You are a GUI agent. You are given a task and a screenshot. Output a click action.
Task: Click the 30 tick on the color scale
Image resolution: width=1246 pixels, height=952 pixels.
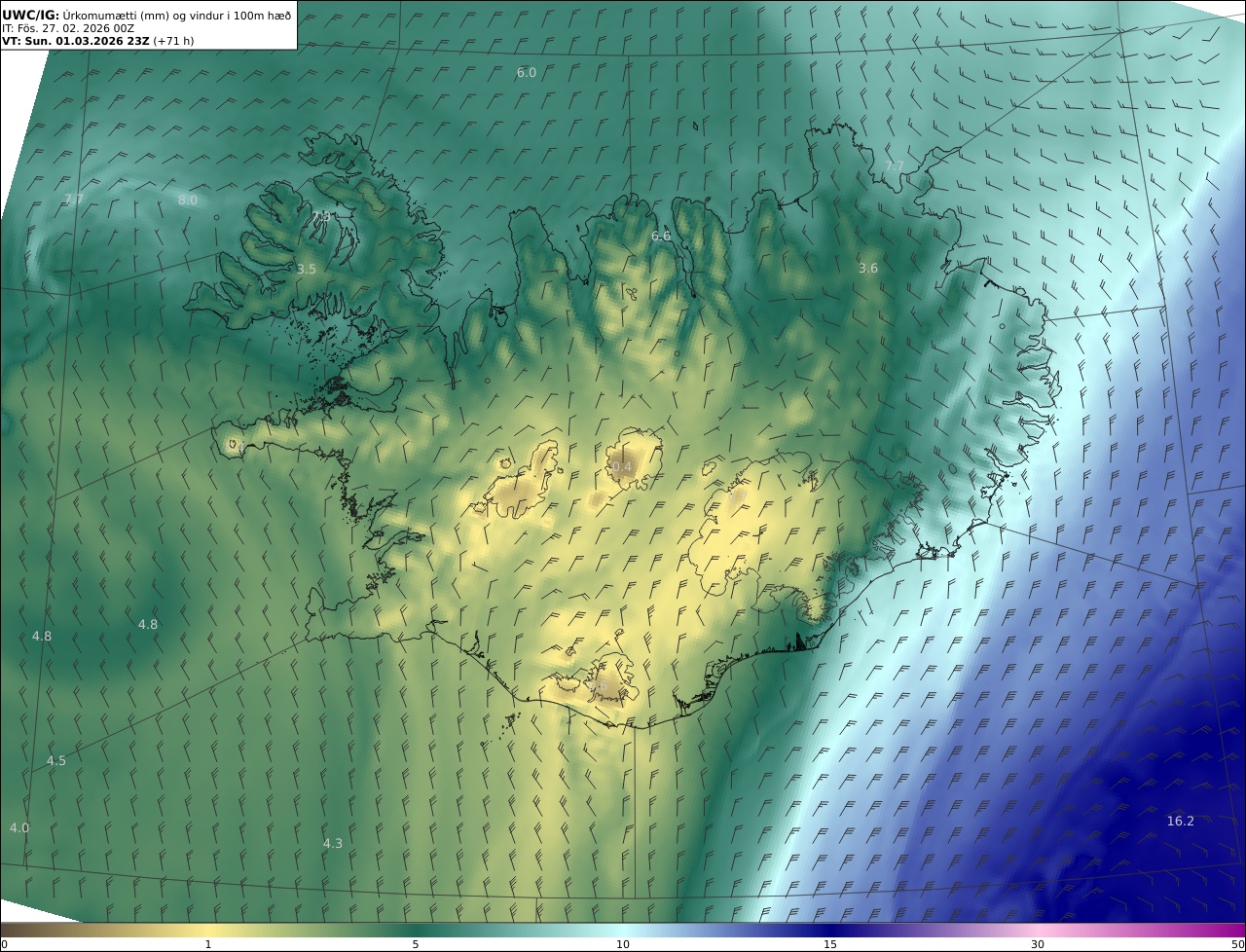click(x=1038, y=944)
